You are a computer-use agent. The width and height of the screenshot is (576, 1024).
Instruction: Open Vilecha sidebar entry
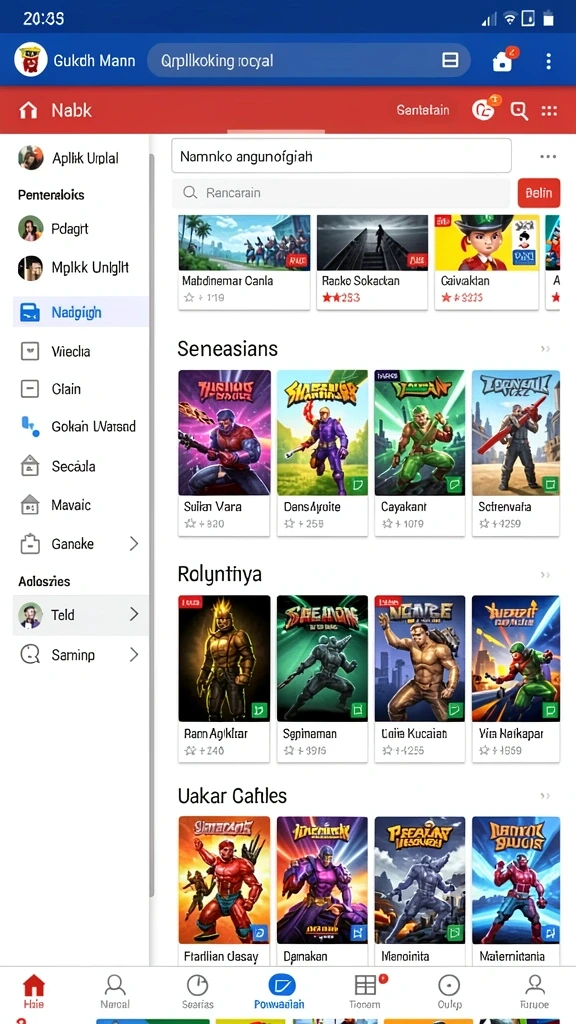pos(80,351)
